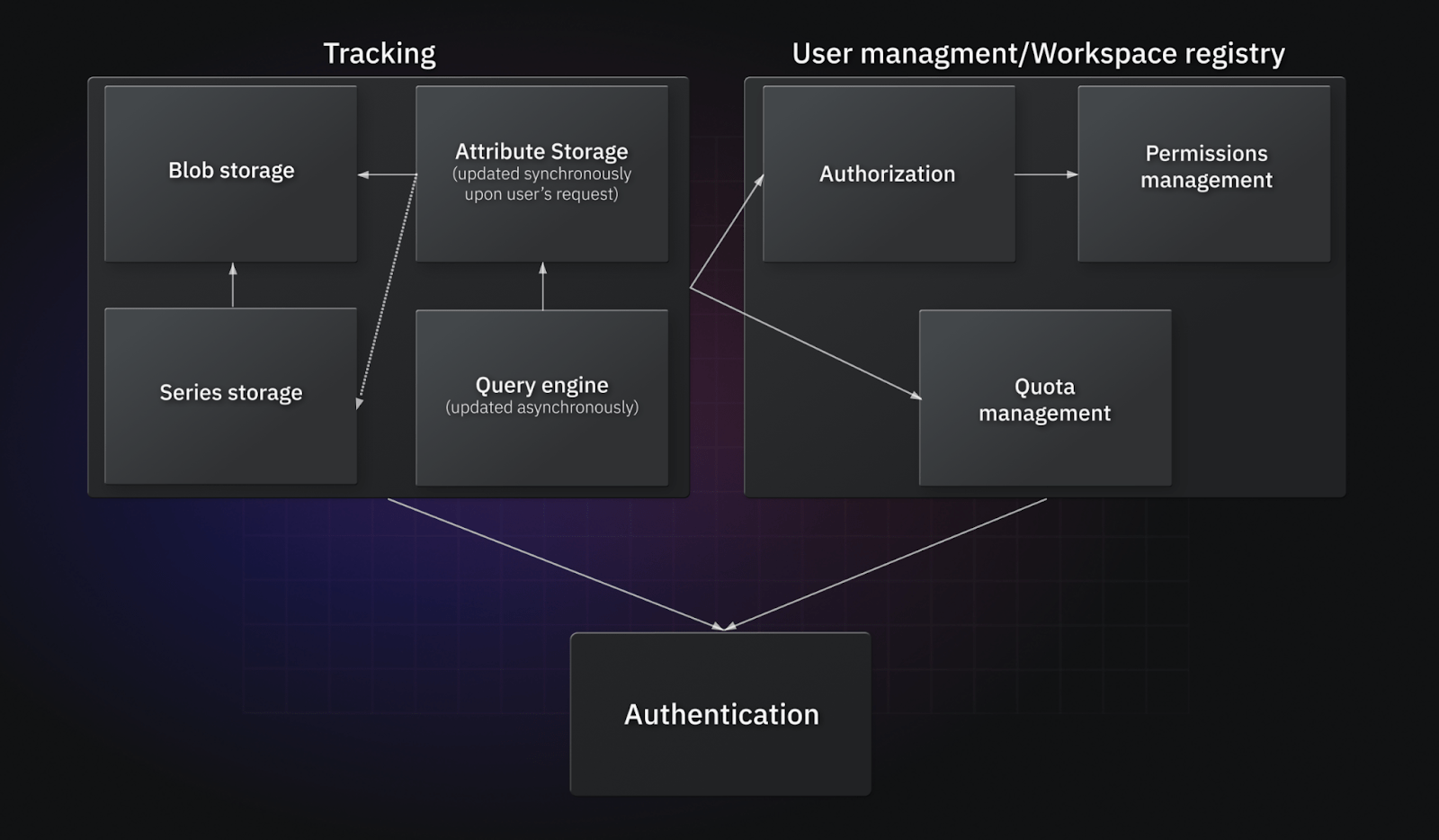
Task: Click the arrow from Query engine to Attribute Storage
Action: 541,284
